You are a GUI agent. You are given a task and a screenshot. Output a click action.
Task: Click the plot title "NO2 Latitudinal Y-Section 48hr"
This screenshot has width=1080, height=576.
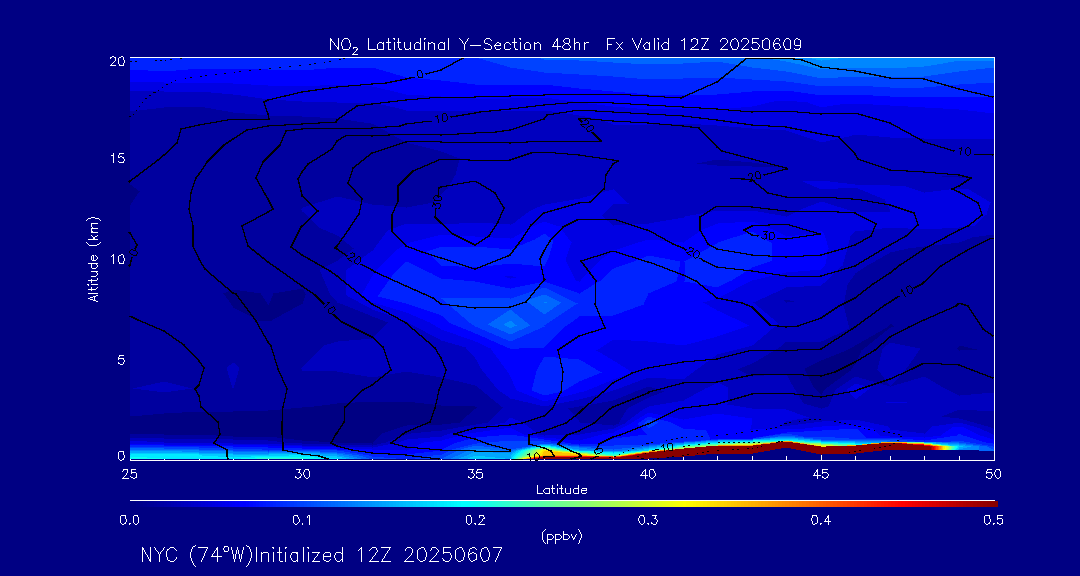coord(461,45)
